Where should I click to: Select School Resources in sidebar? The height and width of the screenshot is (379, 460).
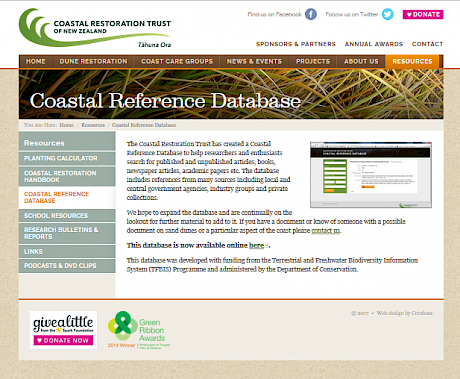point(67,216)
